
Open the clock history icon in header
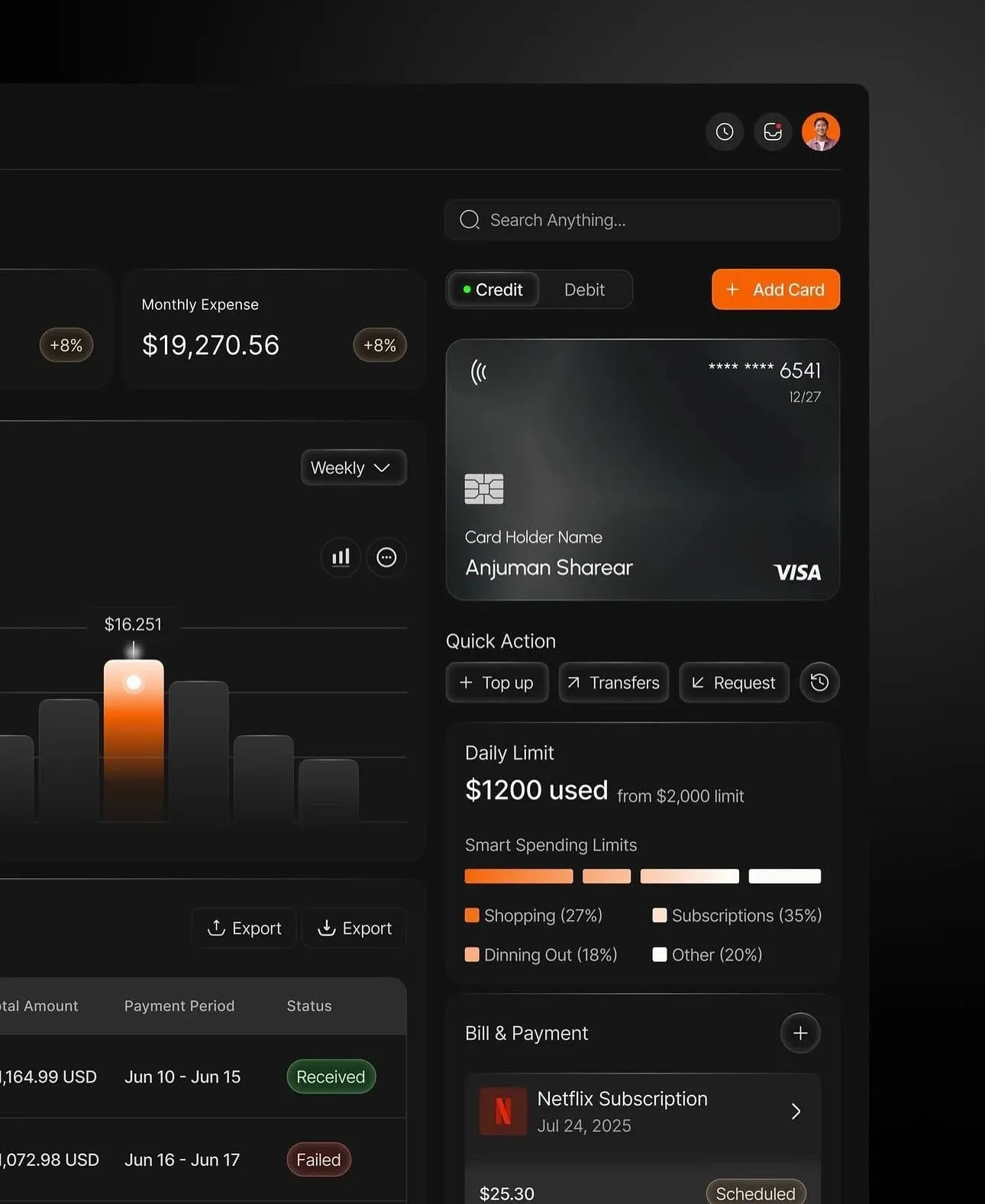click(x=724, y=132)
